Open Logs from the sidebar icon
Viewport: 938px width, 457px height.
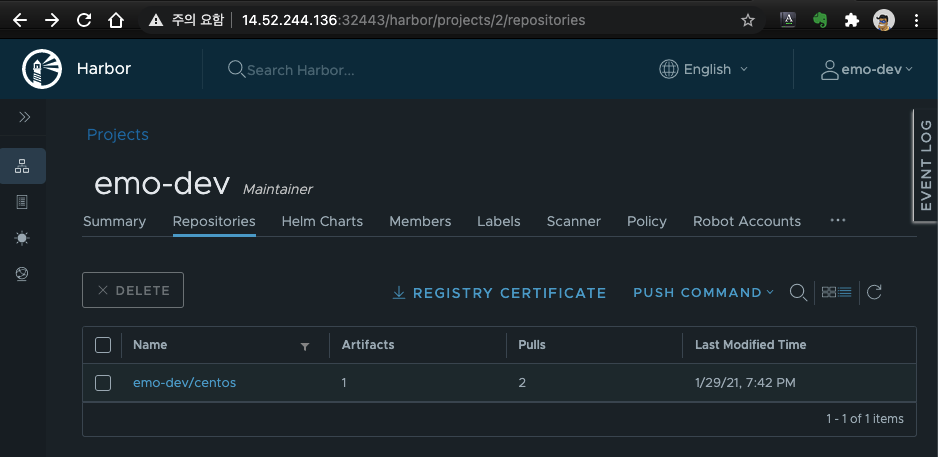point(22,202)
